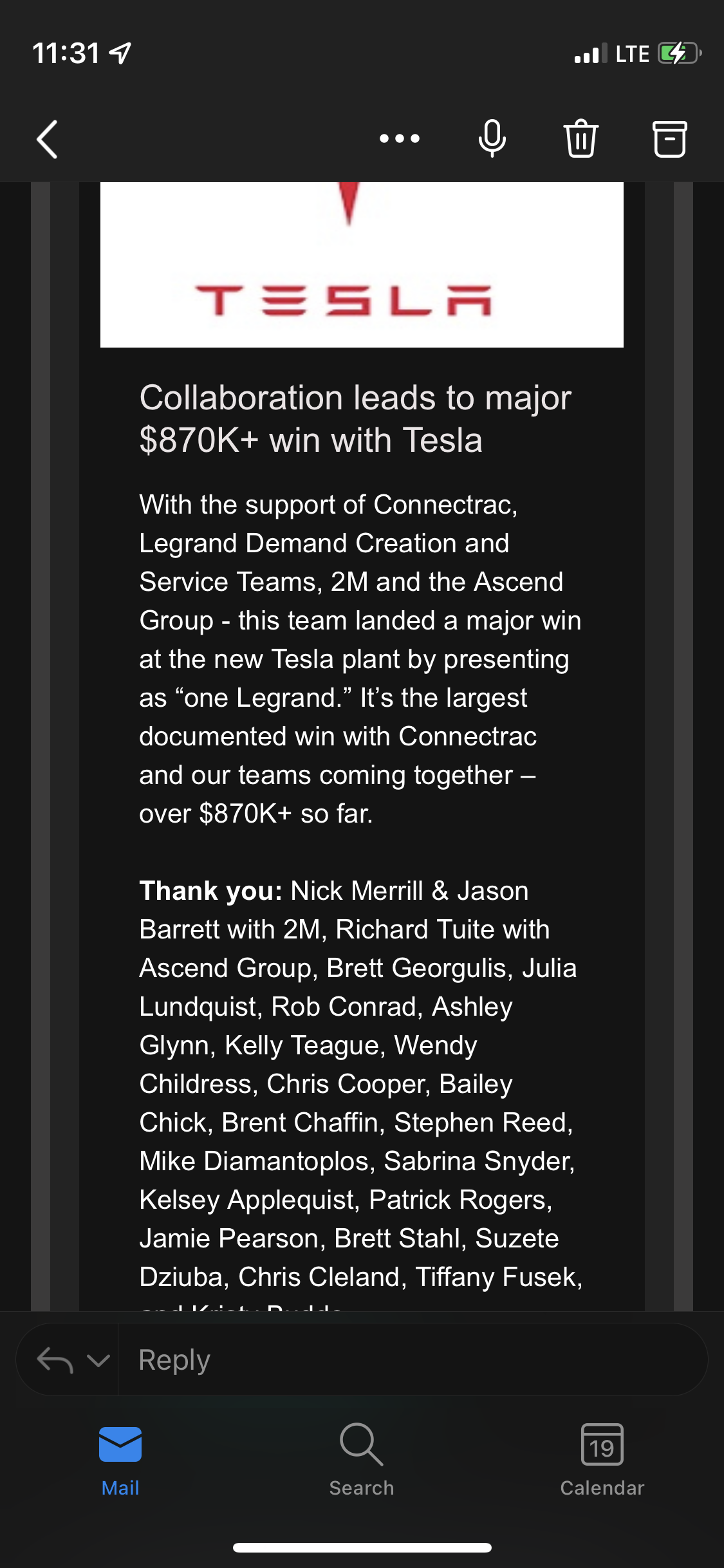Image resolution: width=724 pixels, height=1568 pixels.
Task: Tap the microphone dictation icon
Action: [x=492, y=138]
